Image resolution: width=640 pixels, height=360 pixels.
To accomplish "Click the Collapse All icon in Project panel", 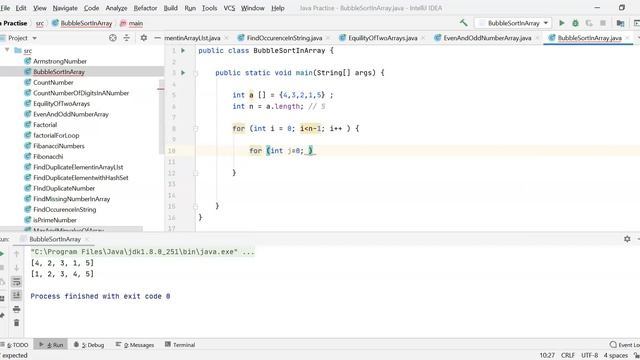I will click(x=127, y=38).
